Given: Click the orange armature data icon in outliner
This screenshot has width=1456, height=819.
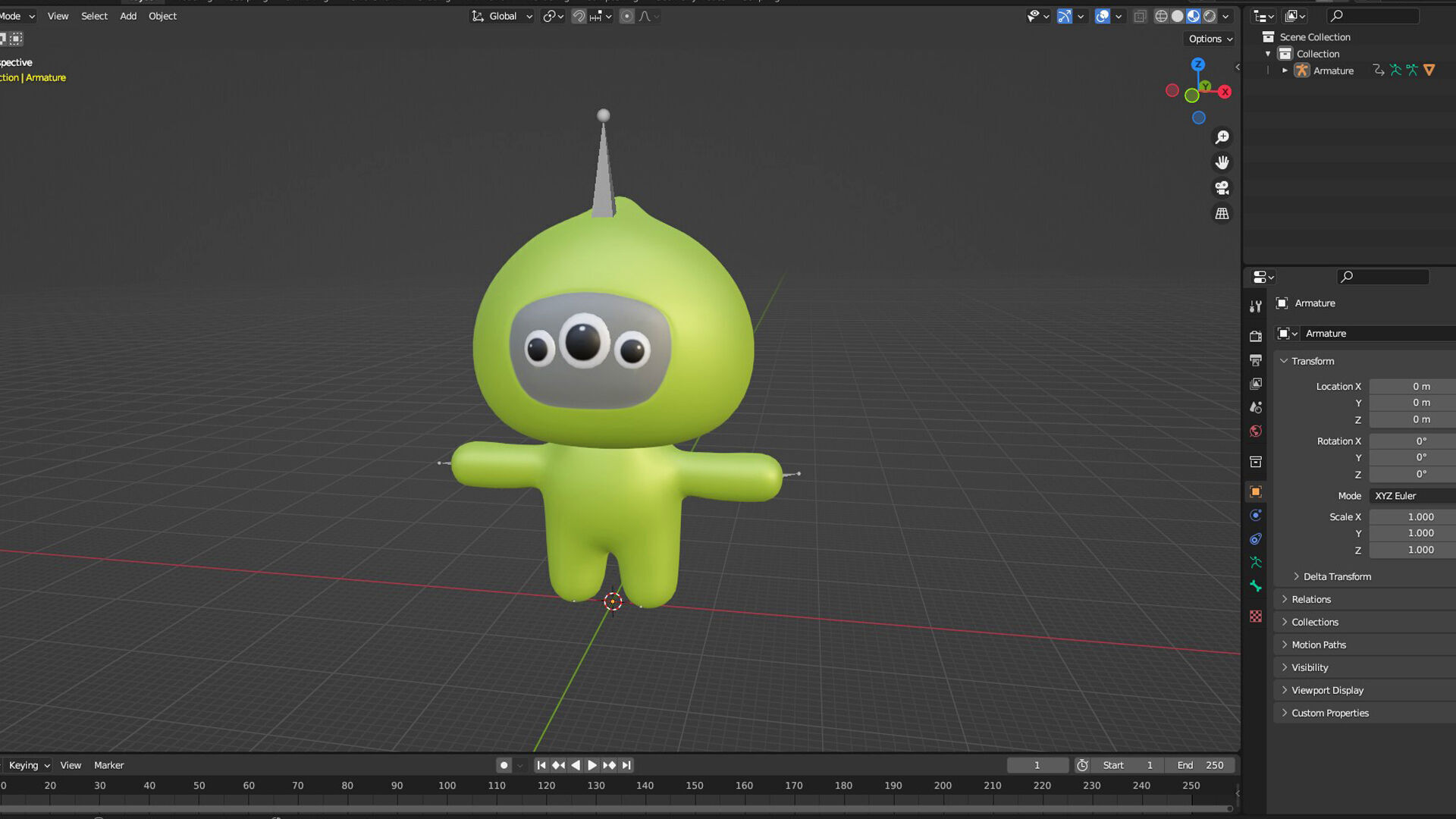Looking at the screenshot, I should [x=1429, y=71].
